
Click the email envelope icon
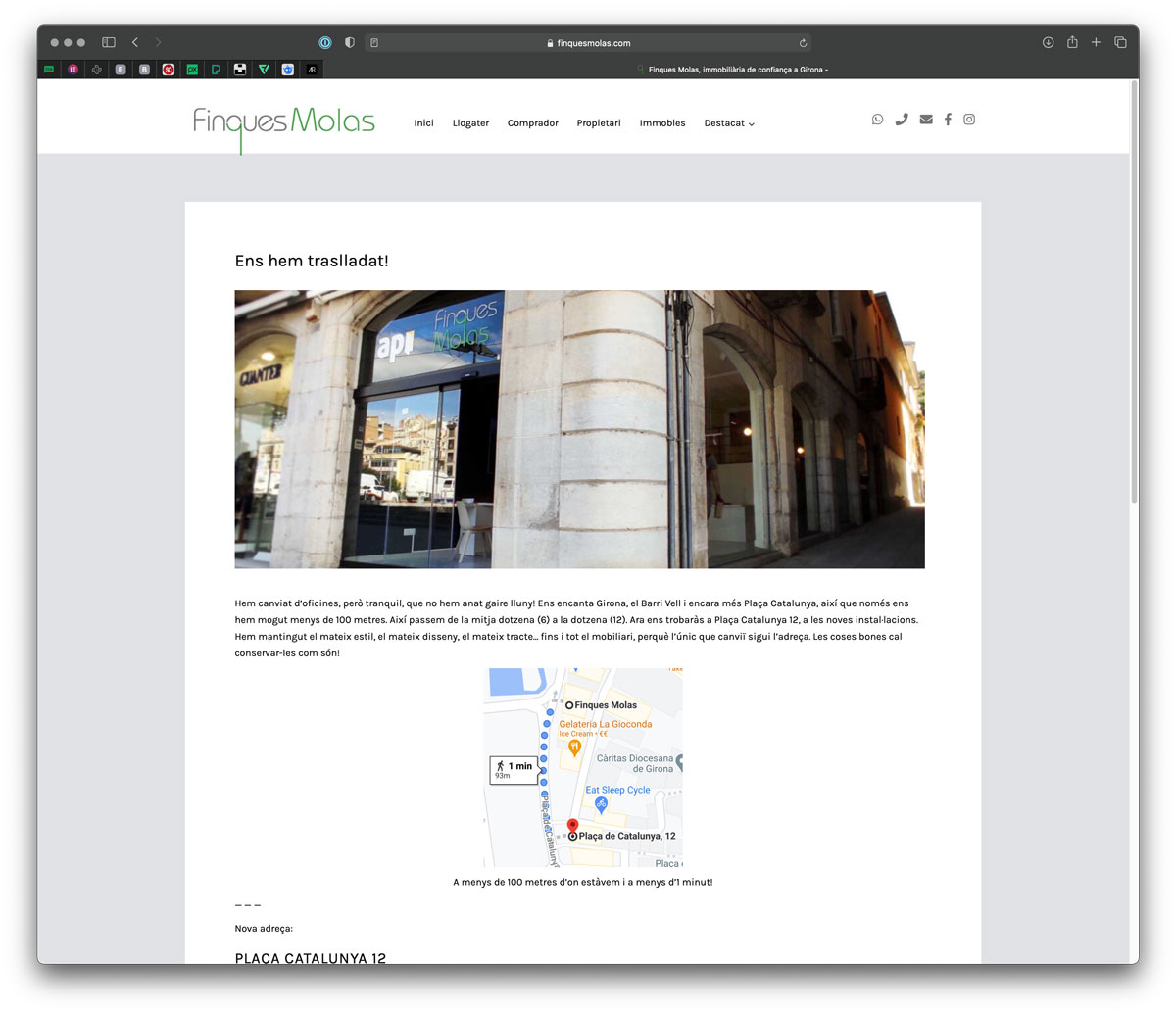[x=926, y=120]
